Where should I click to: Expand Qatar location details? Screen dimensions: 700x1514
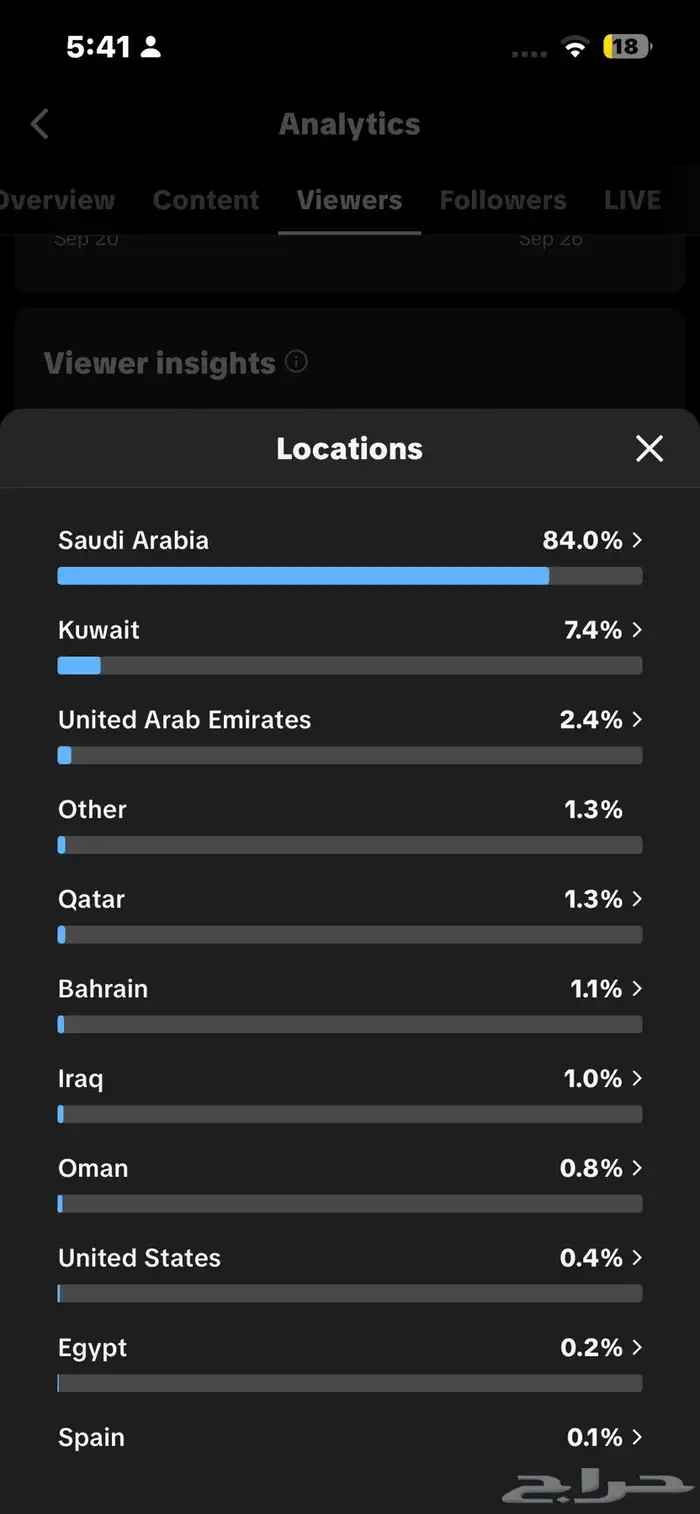click(x=637, y=899)
